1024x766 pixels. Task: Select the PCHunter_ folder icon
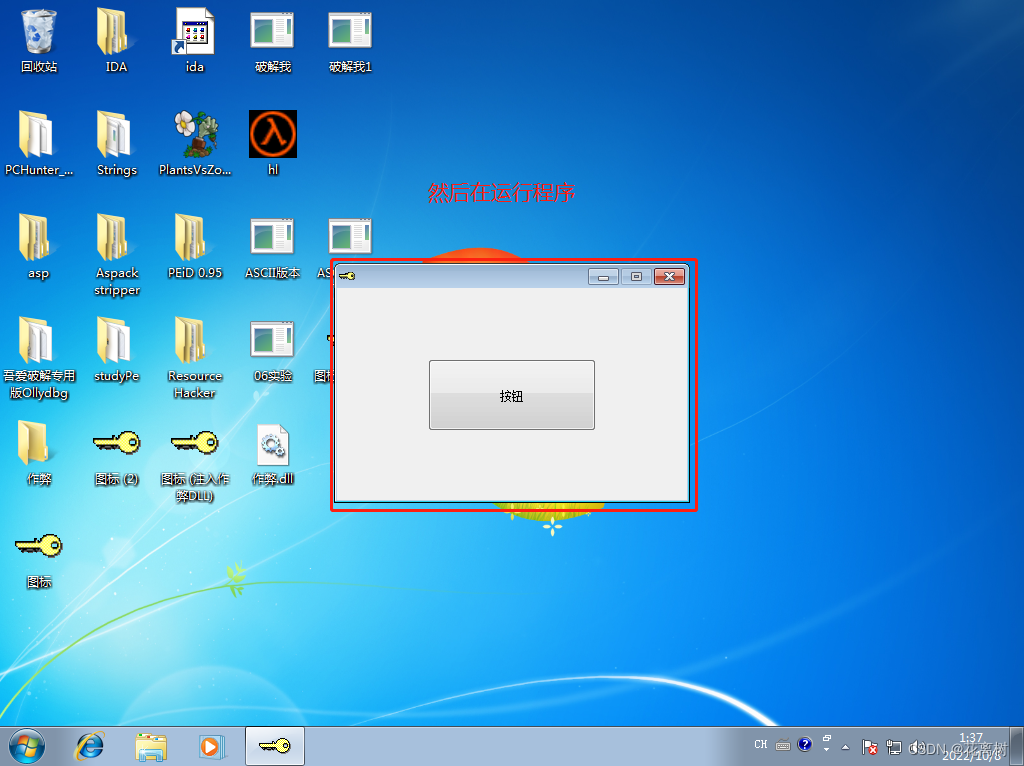(39, 143)
